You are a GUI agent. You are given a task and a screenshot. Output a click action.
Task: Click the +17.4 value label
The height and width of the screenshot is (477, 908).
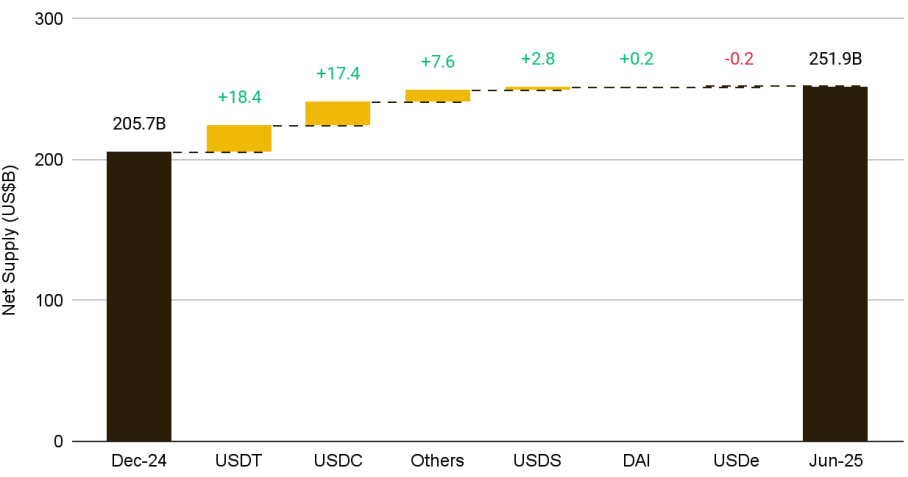click(338, 74)
